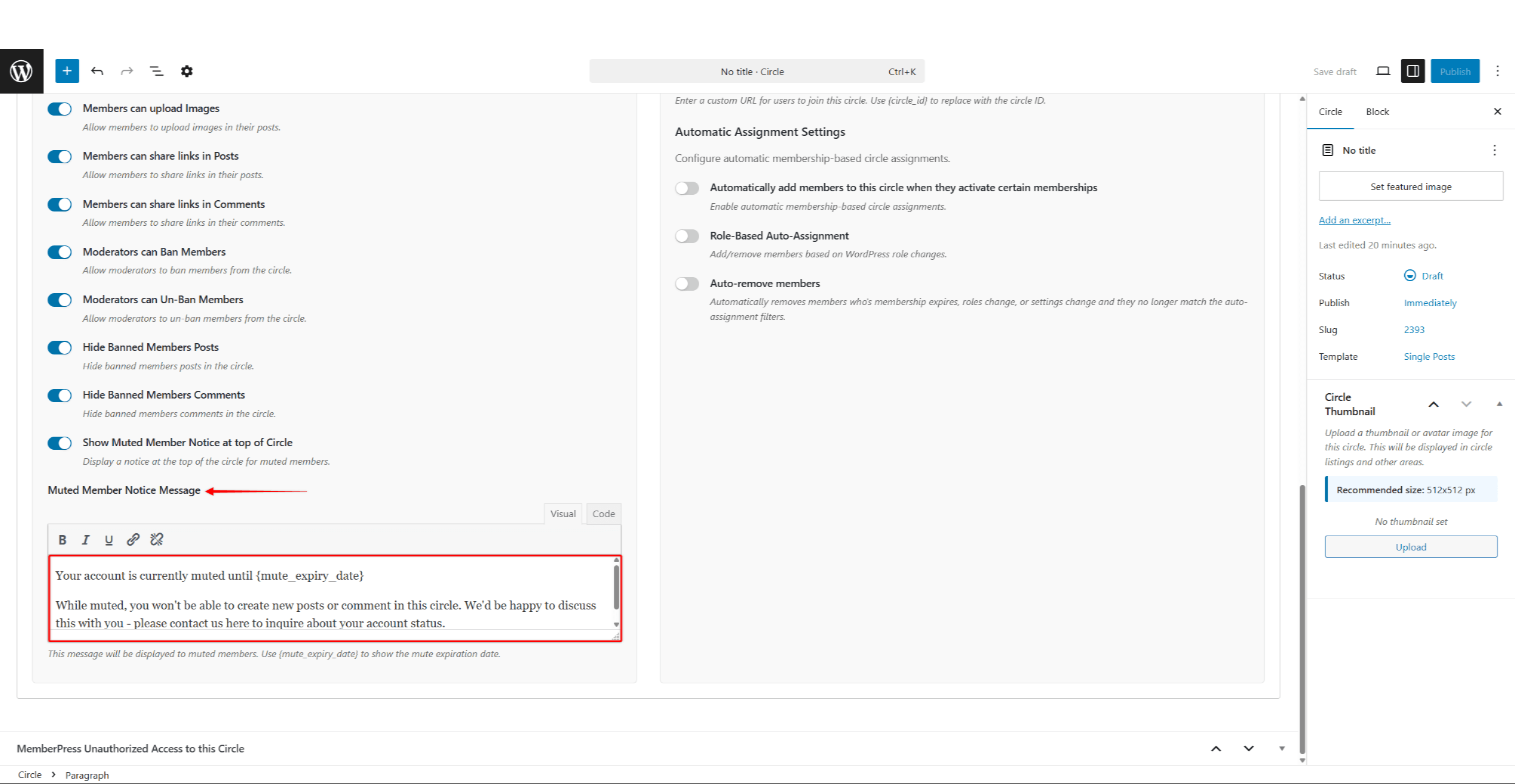1515x784 pixels.
Task: Toggle the settings sidebar panel icon
Action: [1412, 71]
